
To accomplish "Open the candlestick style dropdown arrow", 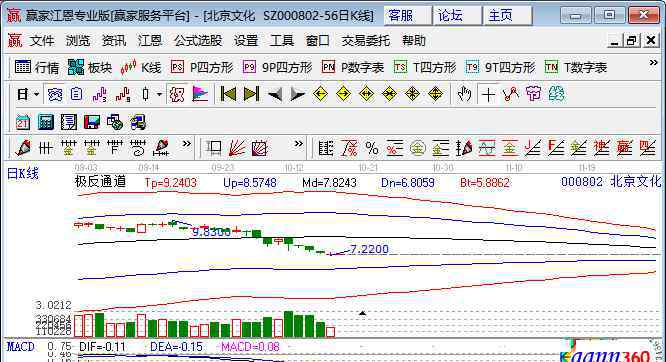I will (159, 94).
